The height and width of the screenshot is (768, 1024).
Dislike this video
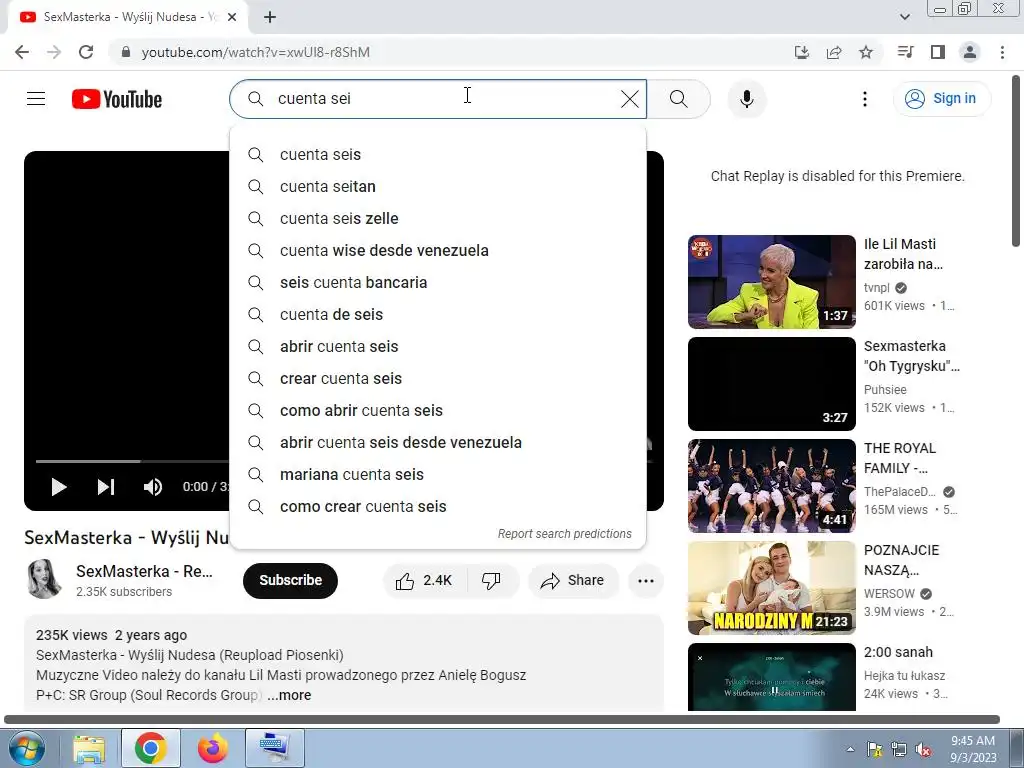[x=492, y=581]
